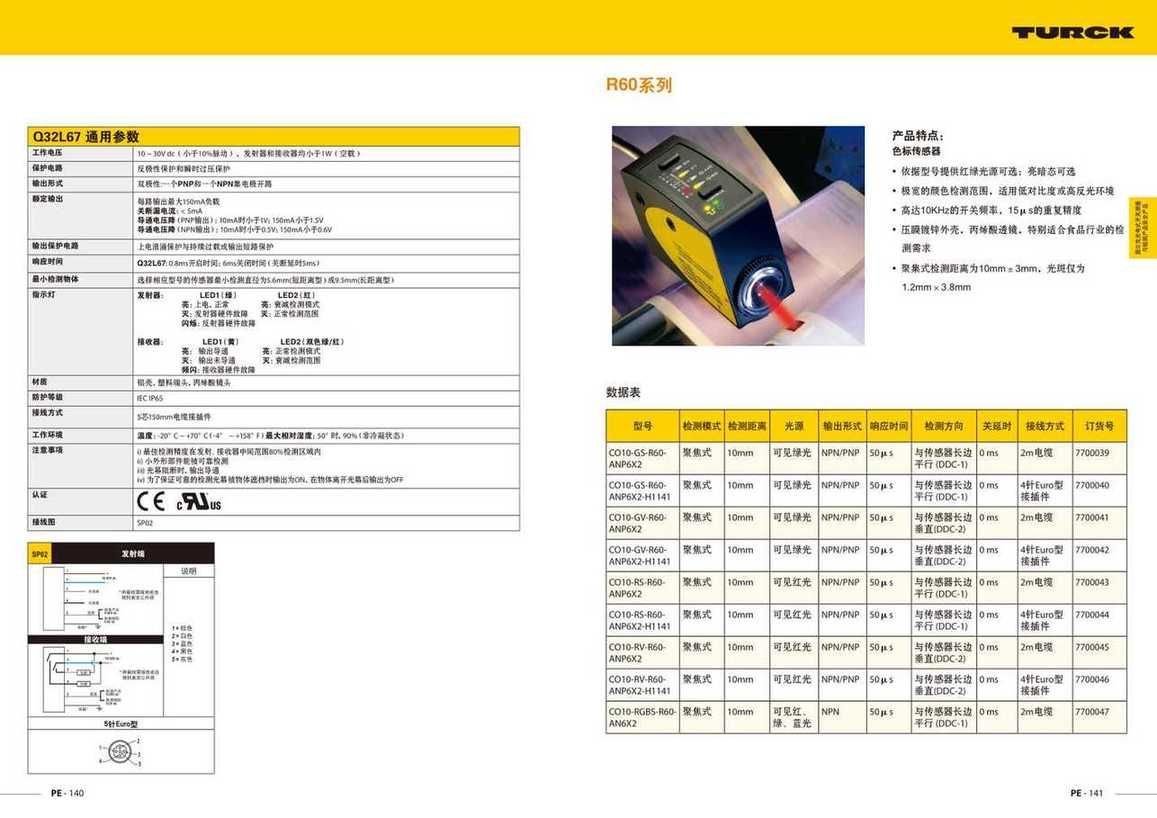Viewport: 1157px width, 818px height.
Task: Click the 工作电压 row label
Action: click(47, 153)
